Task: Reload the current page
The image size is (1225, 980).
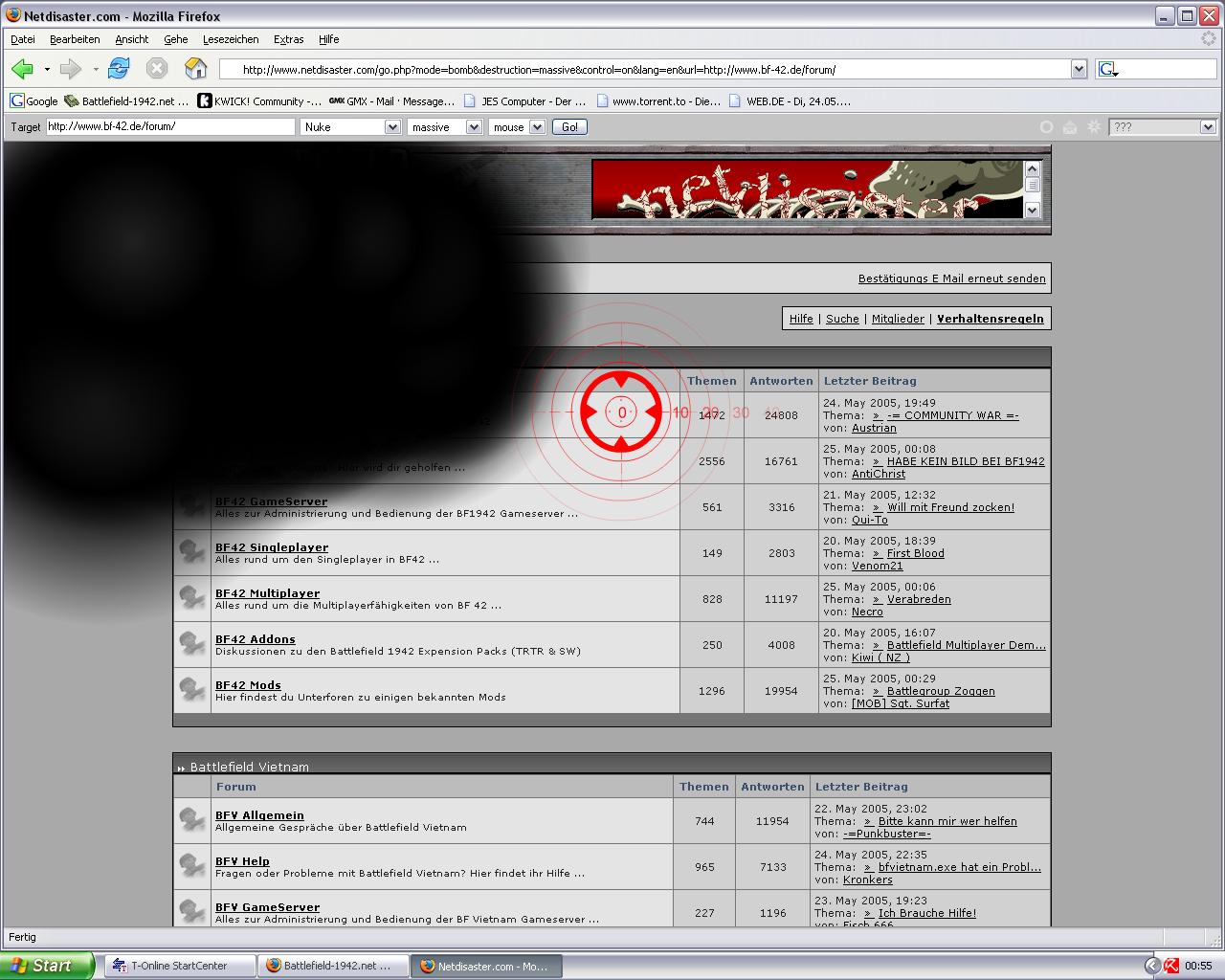Action: pyautogui.click(x=119, y=69)
